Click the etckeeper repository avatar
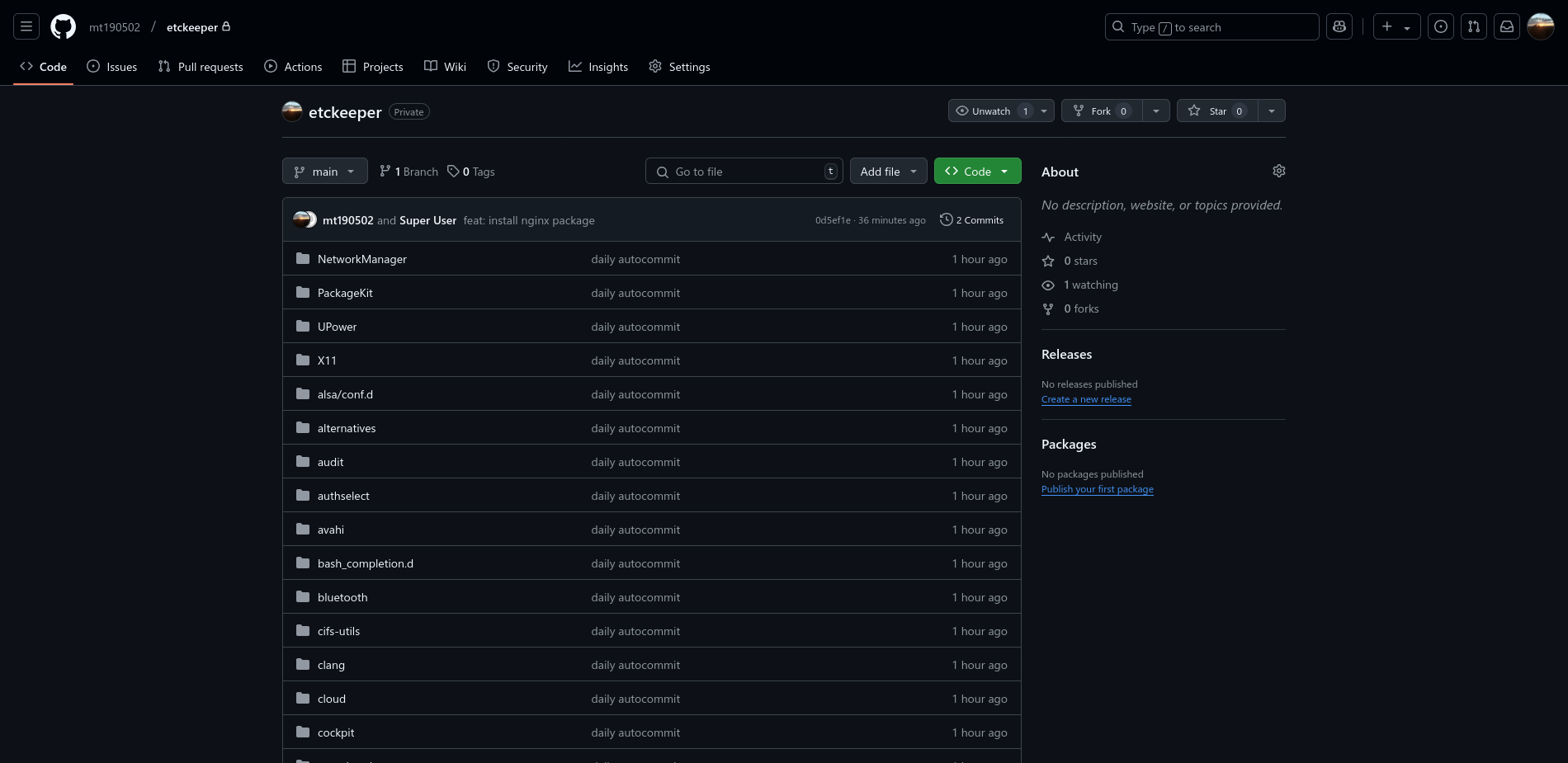 (x=292, y=111)
